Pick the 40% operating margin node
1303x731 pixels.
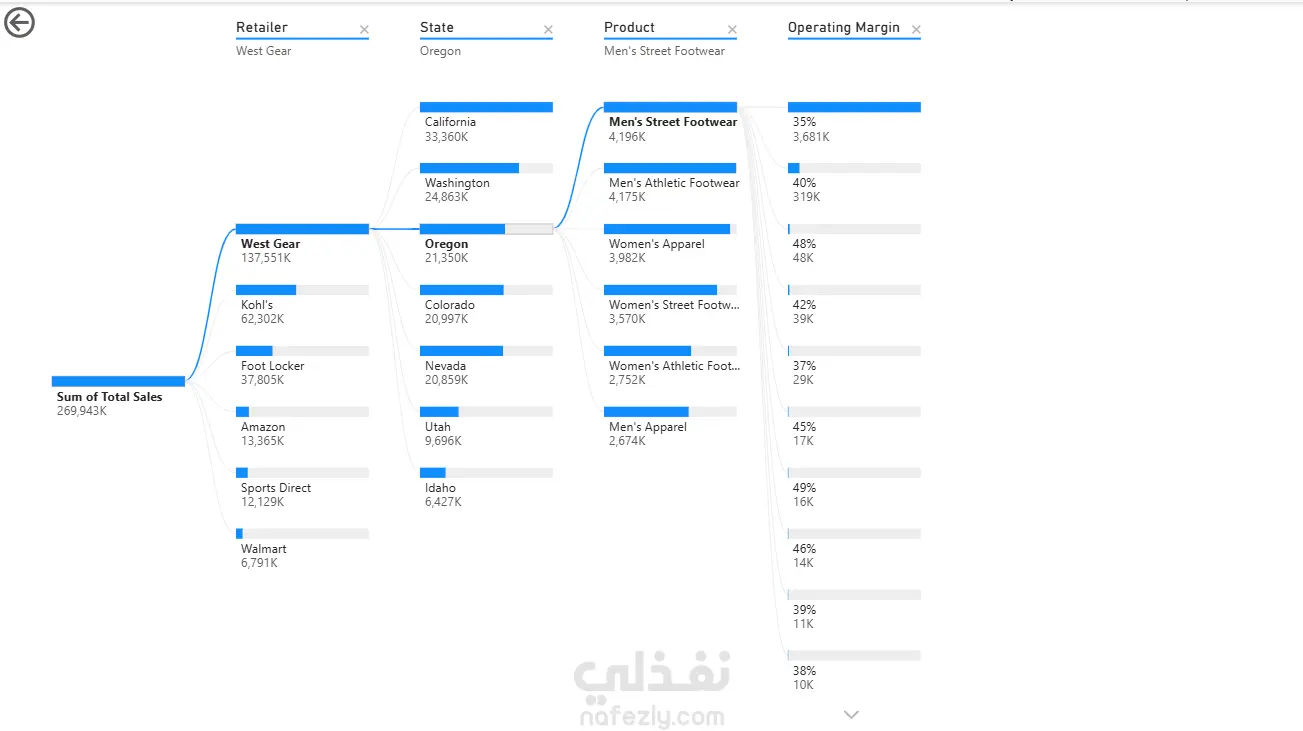click(854, 168)
